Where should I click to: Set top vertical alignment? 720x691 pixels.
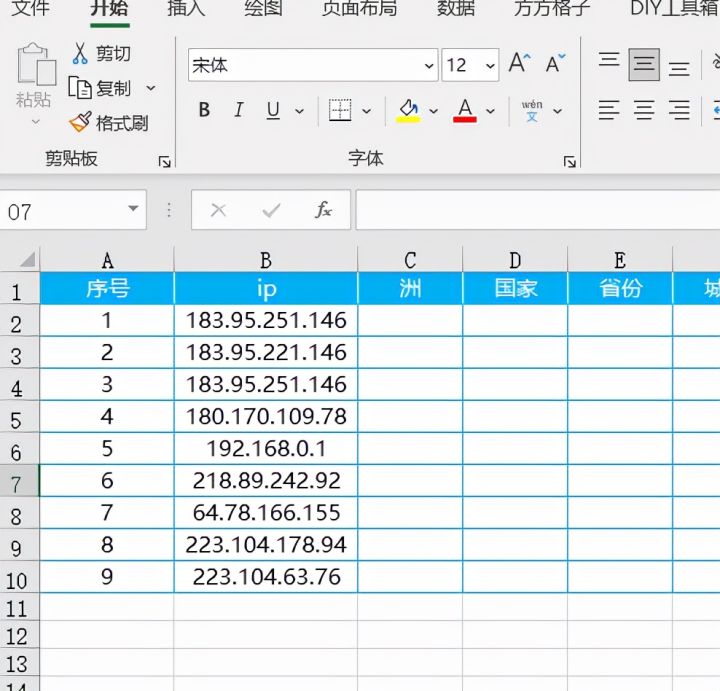pyautogui.click(x=609, y=61)
